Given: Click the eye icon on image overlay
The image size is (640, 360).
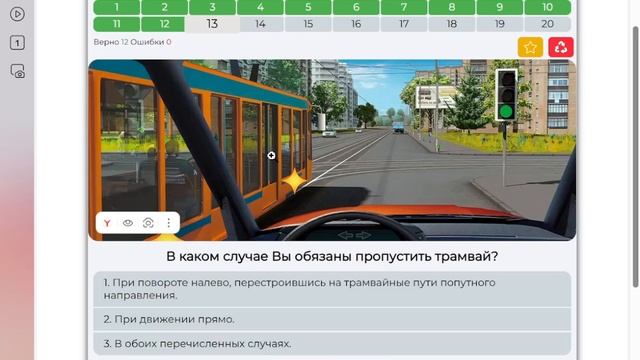Looking at the screenshot, I should coord(128,223).
